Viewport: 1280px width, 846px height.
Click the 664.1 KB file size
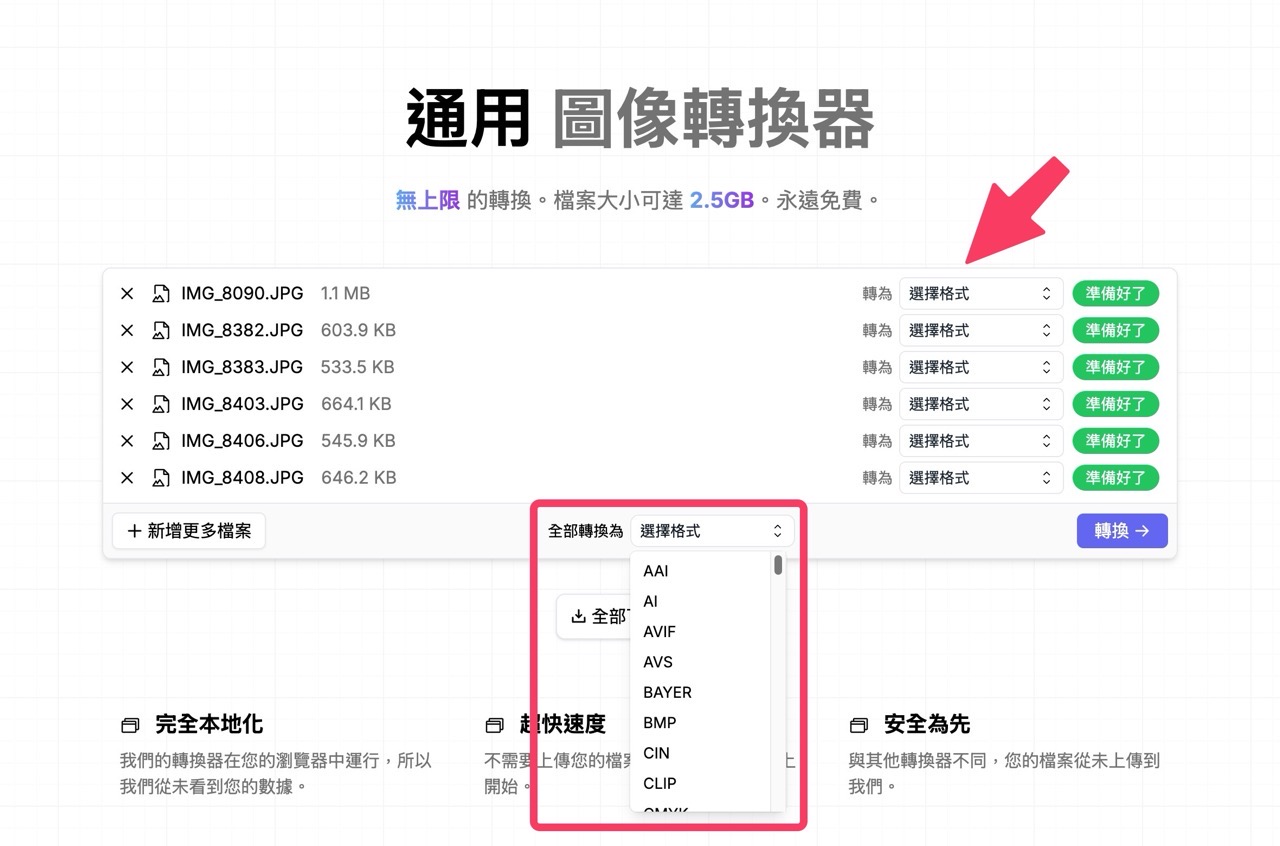click(356, 404)
